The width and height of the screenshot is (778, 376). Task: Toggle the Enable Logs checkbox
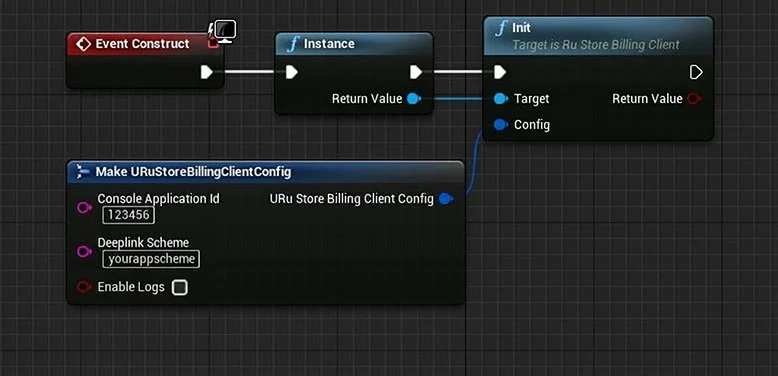pos(179,287)
